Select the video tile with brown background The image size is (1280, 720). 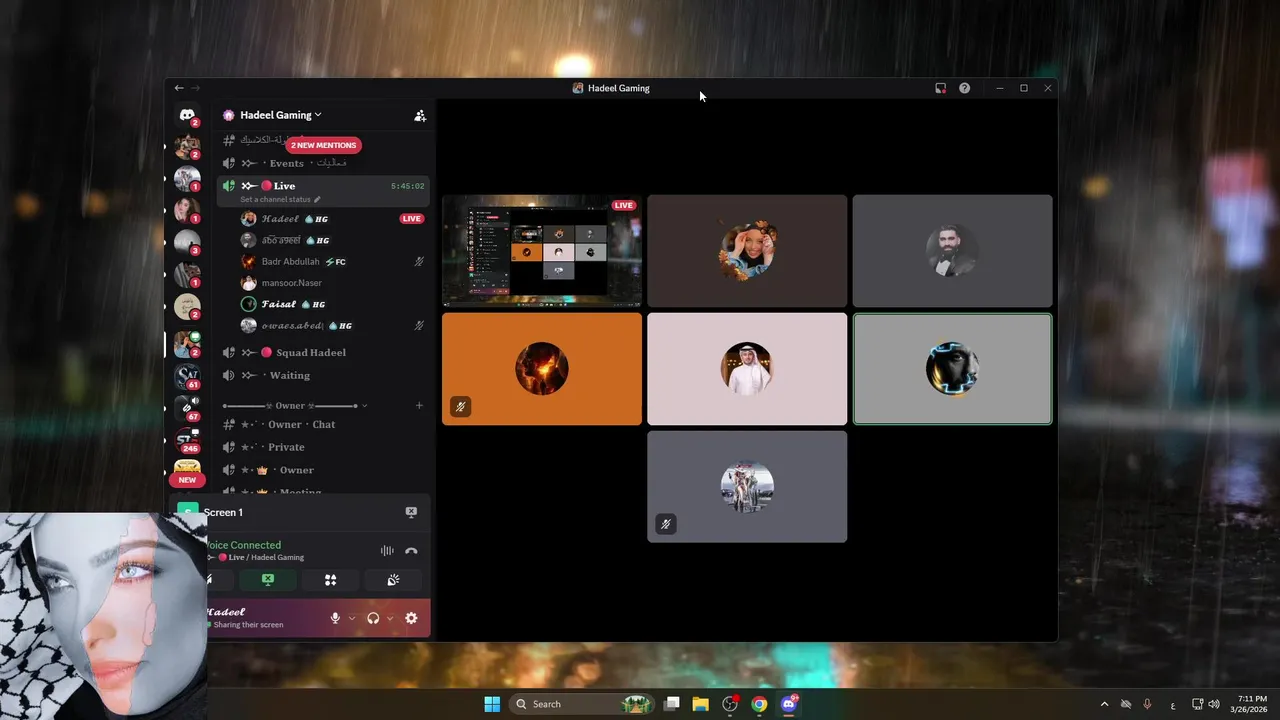tap(747, 251)
